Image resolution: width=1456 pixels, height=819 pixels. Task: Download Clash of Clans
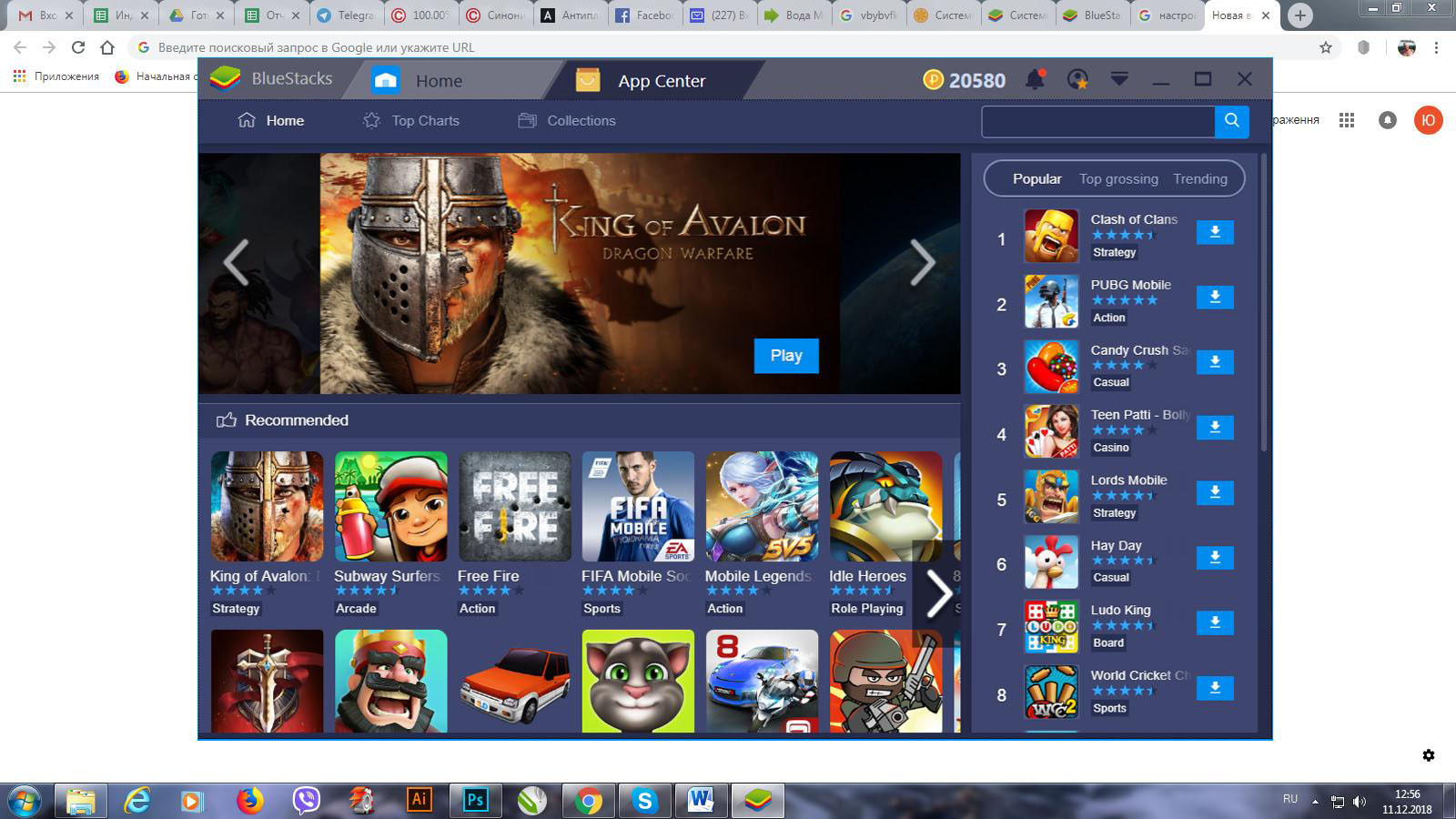click(x=1214, y=233)
